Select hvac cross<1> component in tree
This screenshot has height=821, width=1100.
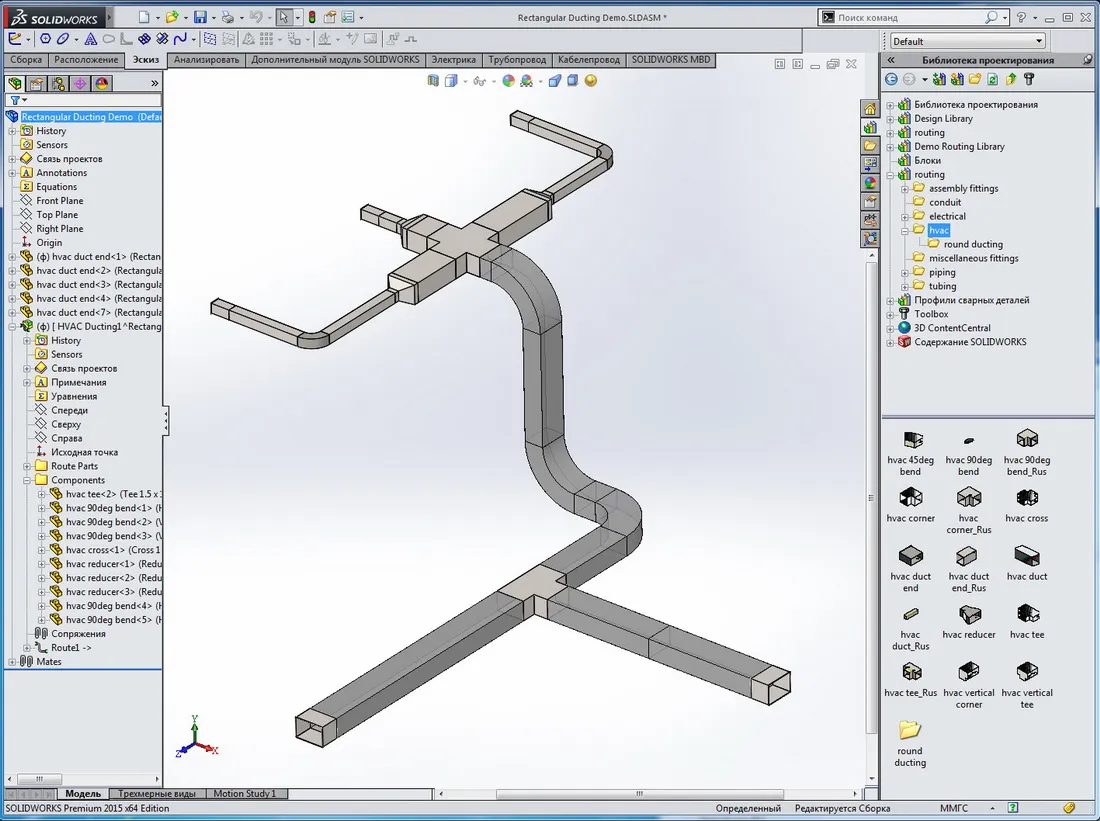pos(112,550)
